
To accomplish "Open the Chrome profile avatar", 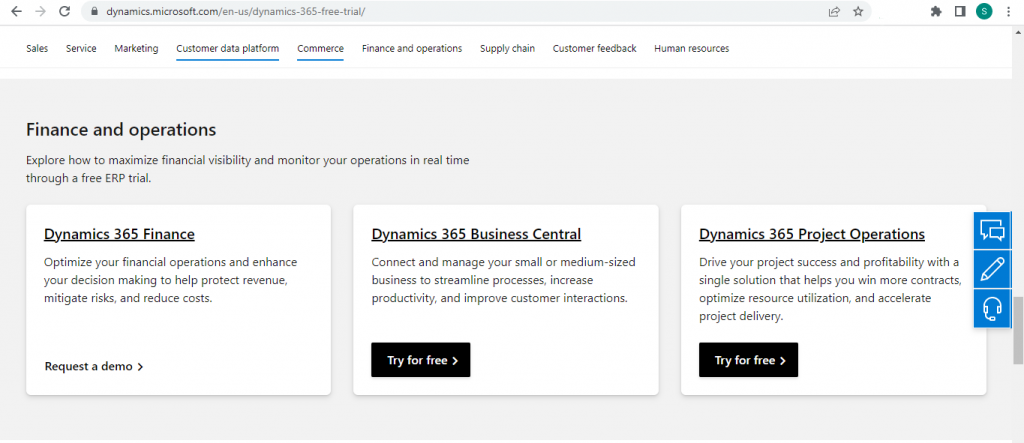I will pos(984,12).
